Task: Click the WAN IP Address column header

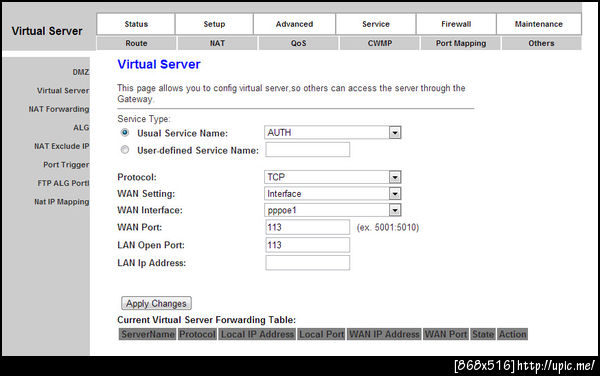Action: (384, 334)
